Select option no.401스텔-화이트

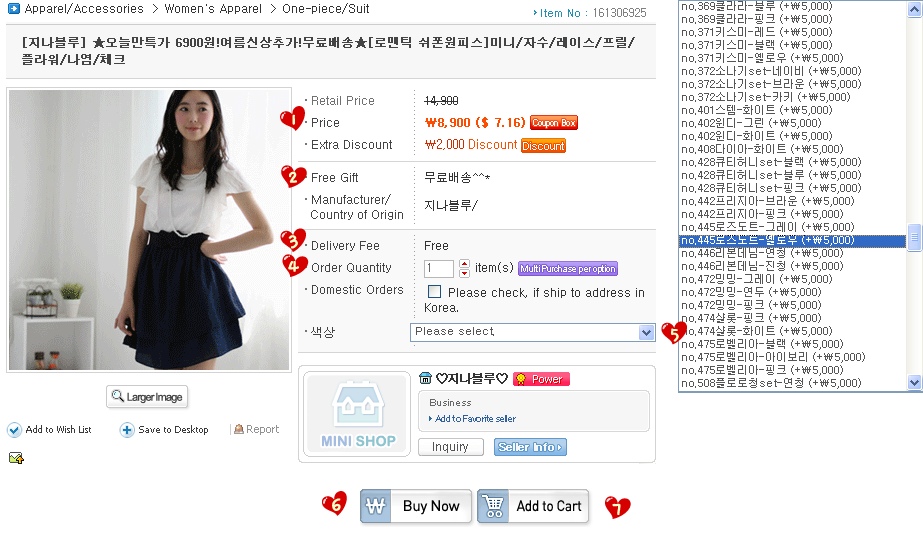coord(792,109)
